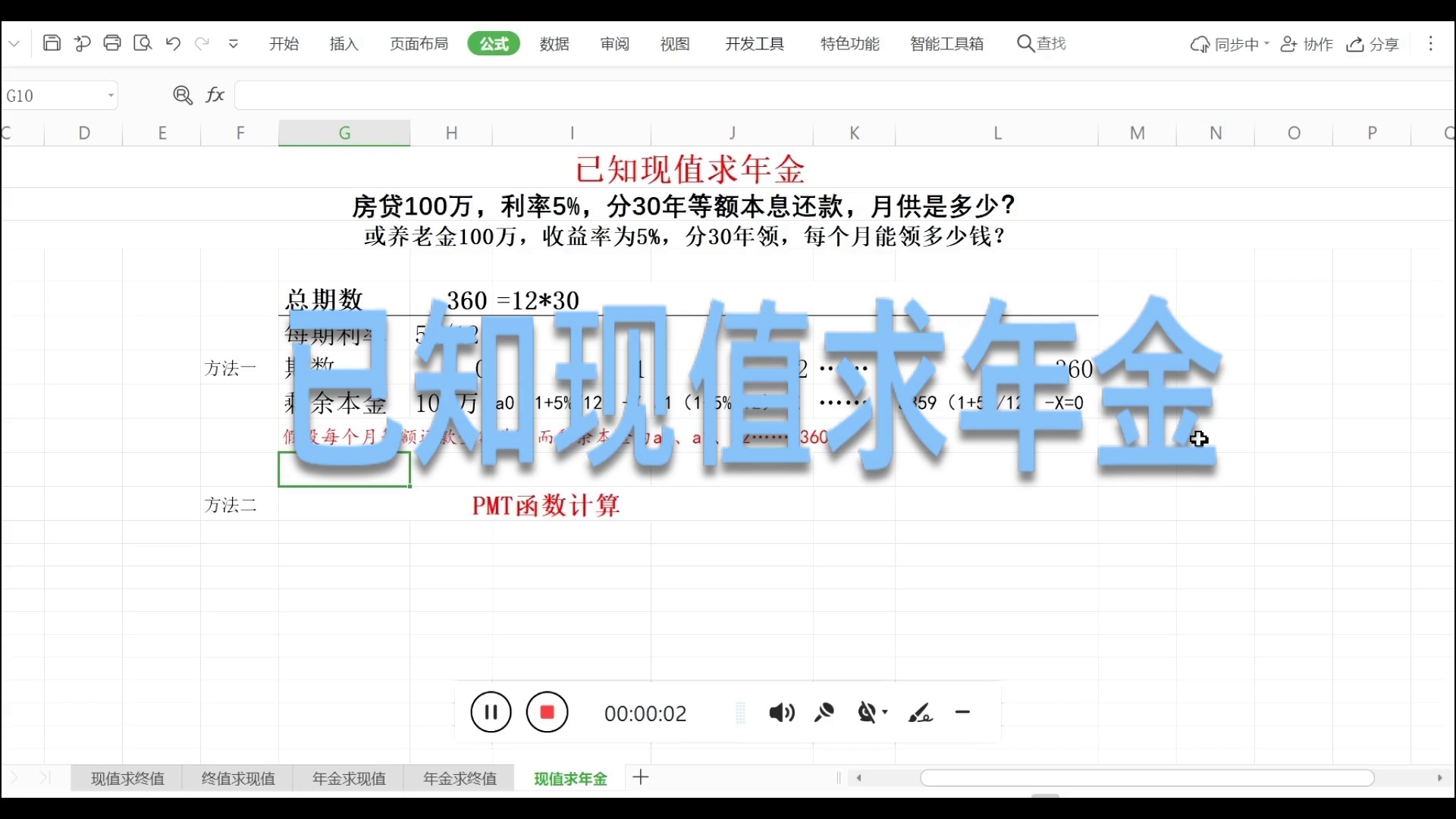1456x819 pixels.
Task: Toggle the muted camera icon on recorder
Action: click(x=868, y=713)
